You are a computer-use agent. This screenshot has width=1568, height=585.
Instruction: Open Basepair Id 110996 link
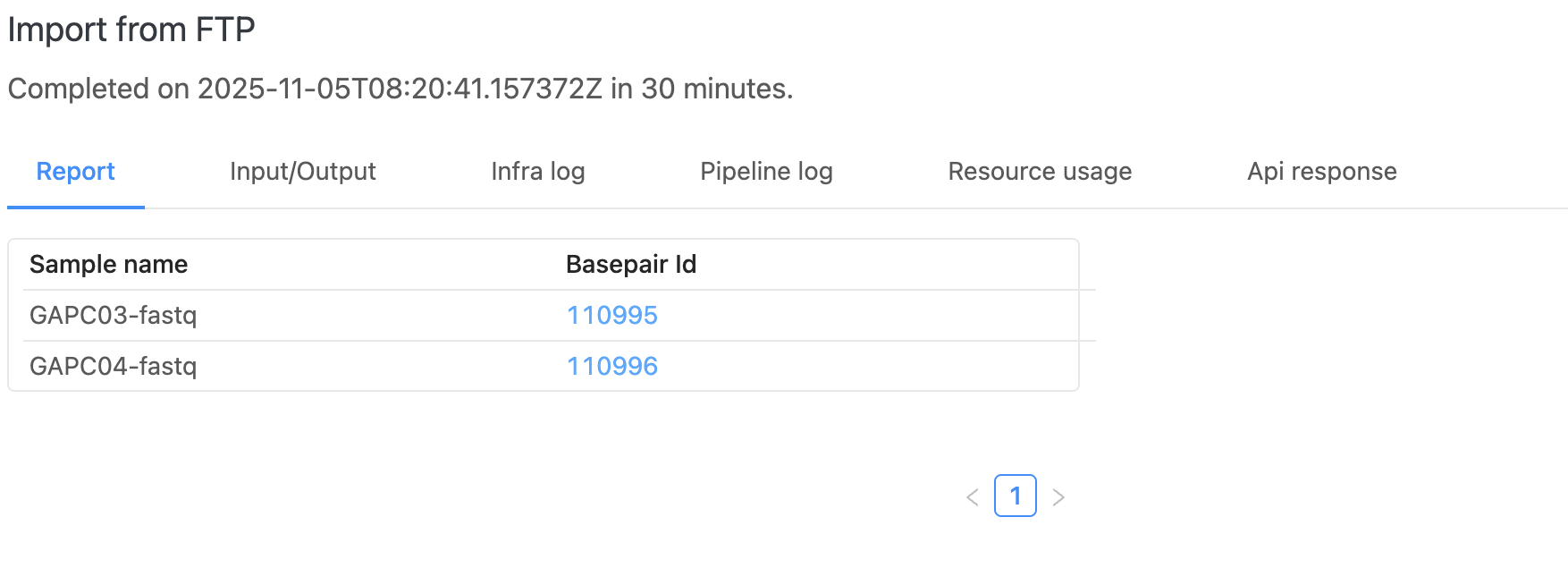click(612, 366)
